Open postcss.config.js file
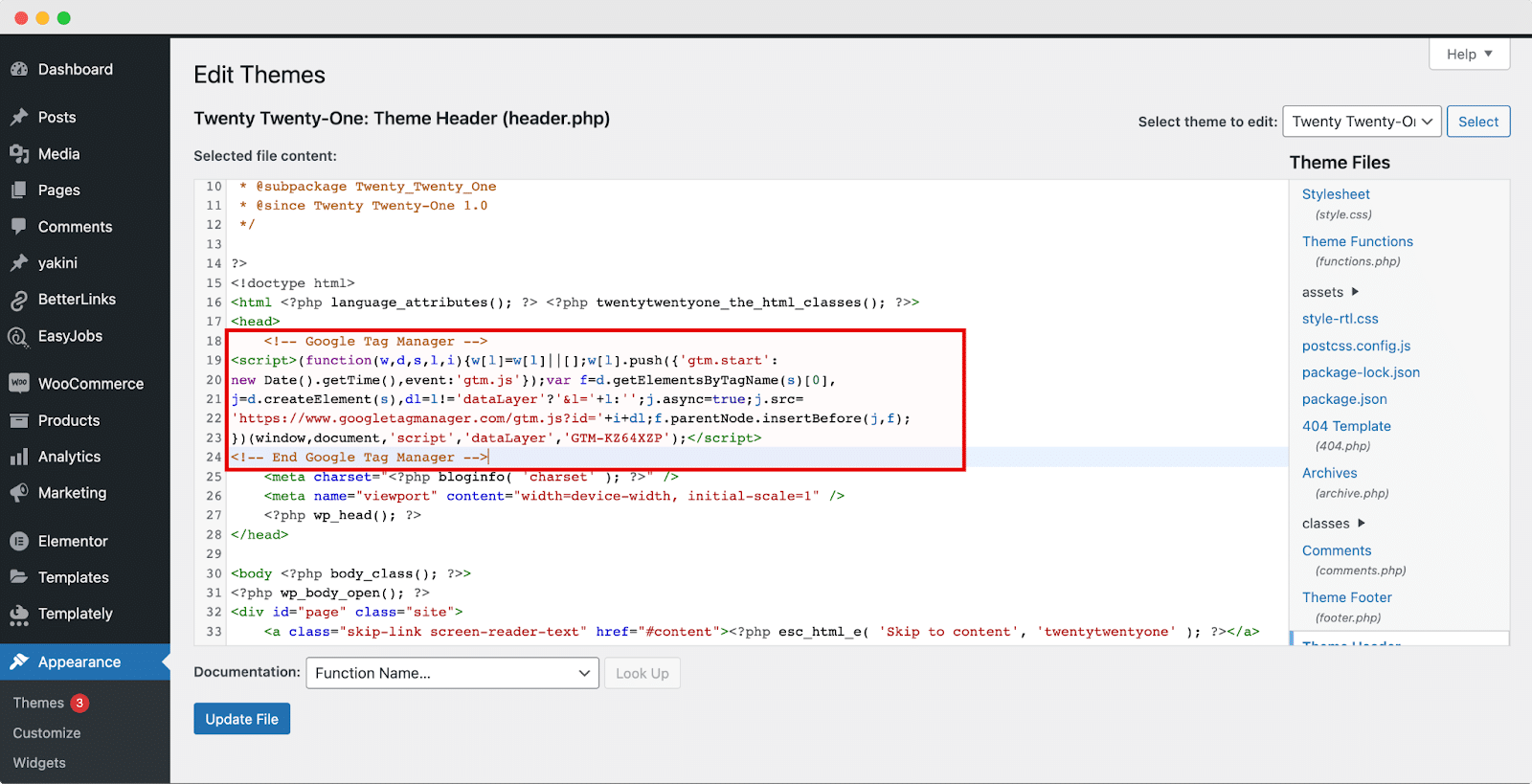This screenshot has height=784, width=1532. pyautogui.click(x=1356, y=346)
